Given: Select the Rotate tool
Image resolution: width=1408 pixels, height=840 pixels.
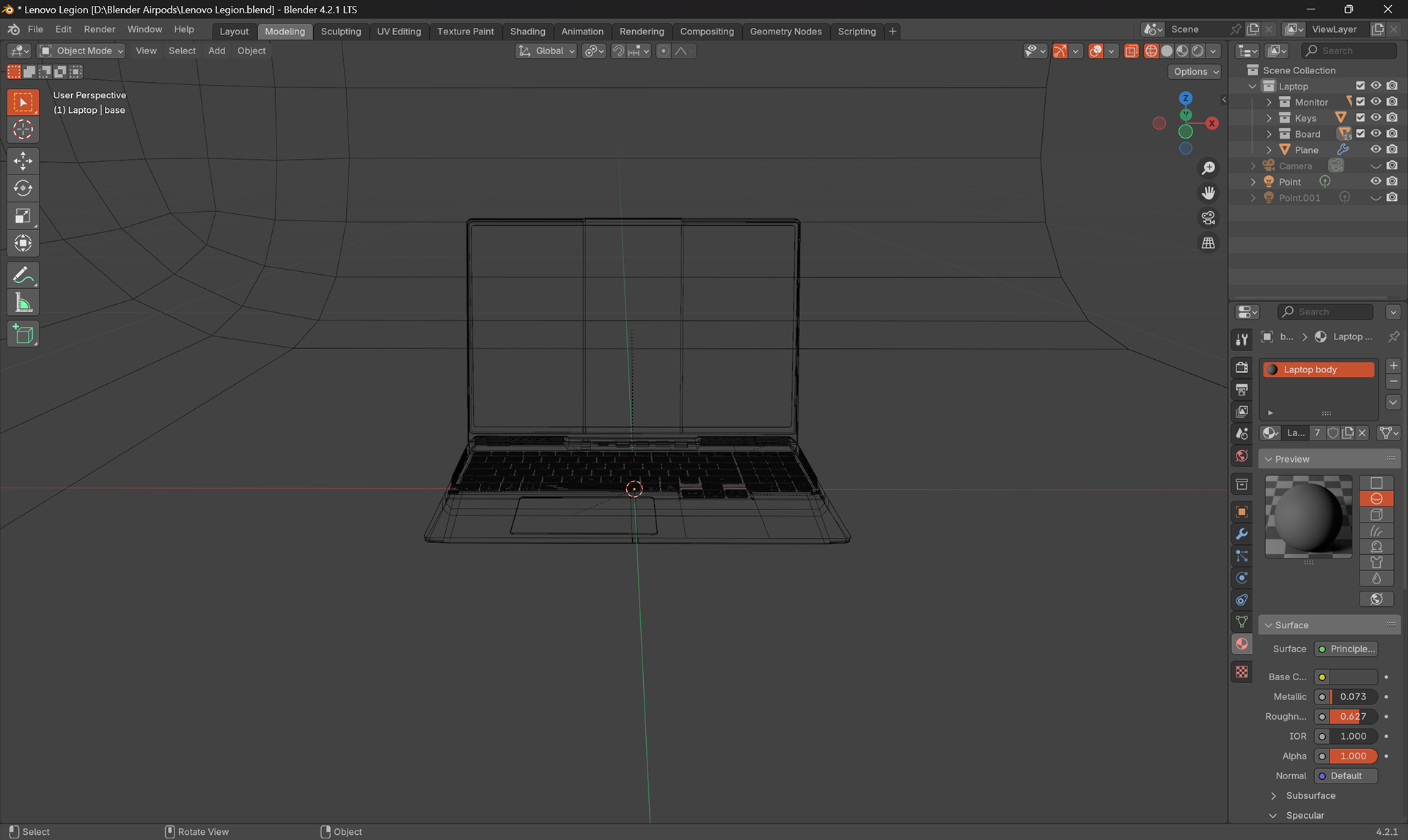Looking at the screenshot, I should click(x=23, y=188).
